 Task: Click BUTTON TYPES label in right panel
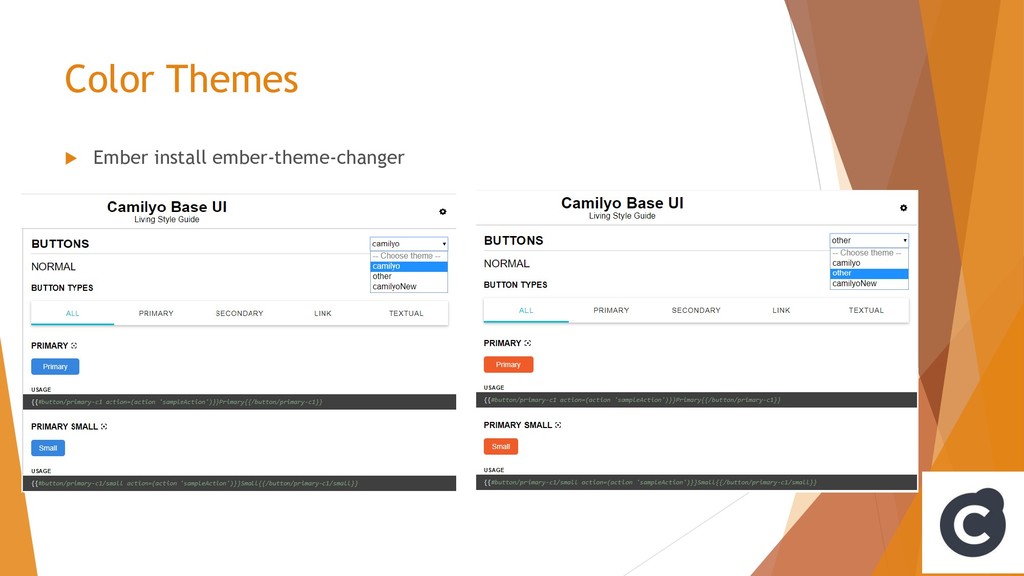(515, 285)
